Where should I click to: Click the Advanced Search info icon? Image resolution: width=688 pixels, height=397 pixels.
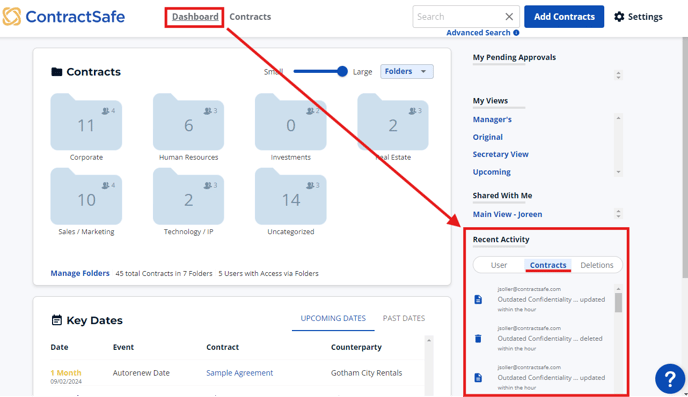pyautogui.click(x=516, y=32)
